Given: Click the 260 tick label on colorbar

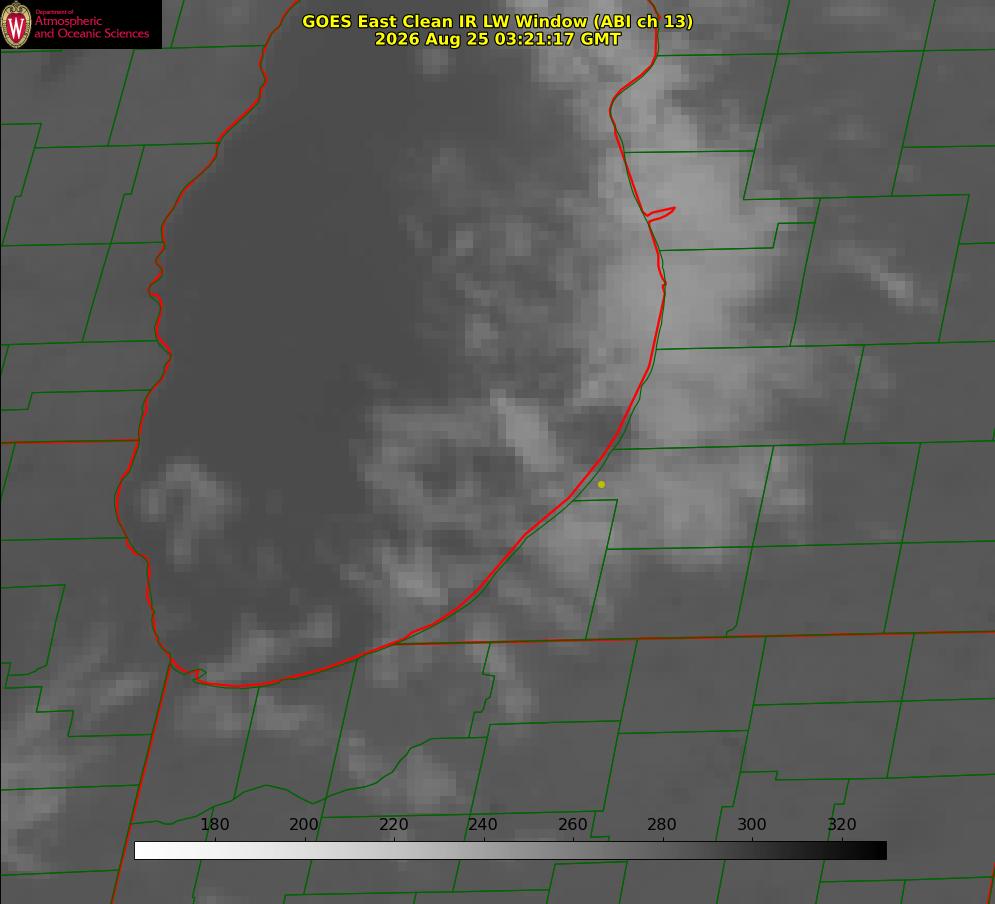Looking at the screenshot, I should click(572, 824).
